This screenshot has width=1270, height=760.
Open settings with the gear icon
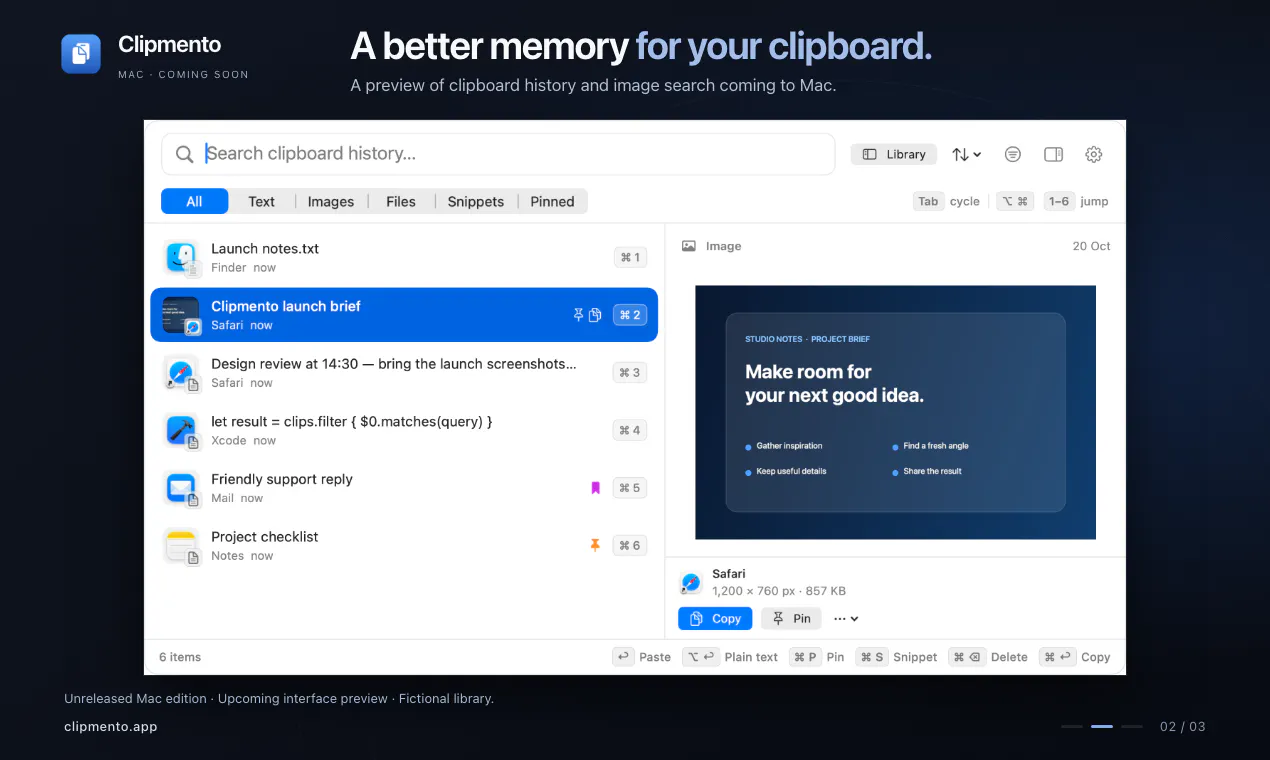click(x=1094, y=154)
